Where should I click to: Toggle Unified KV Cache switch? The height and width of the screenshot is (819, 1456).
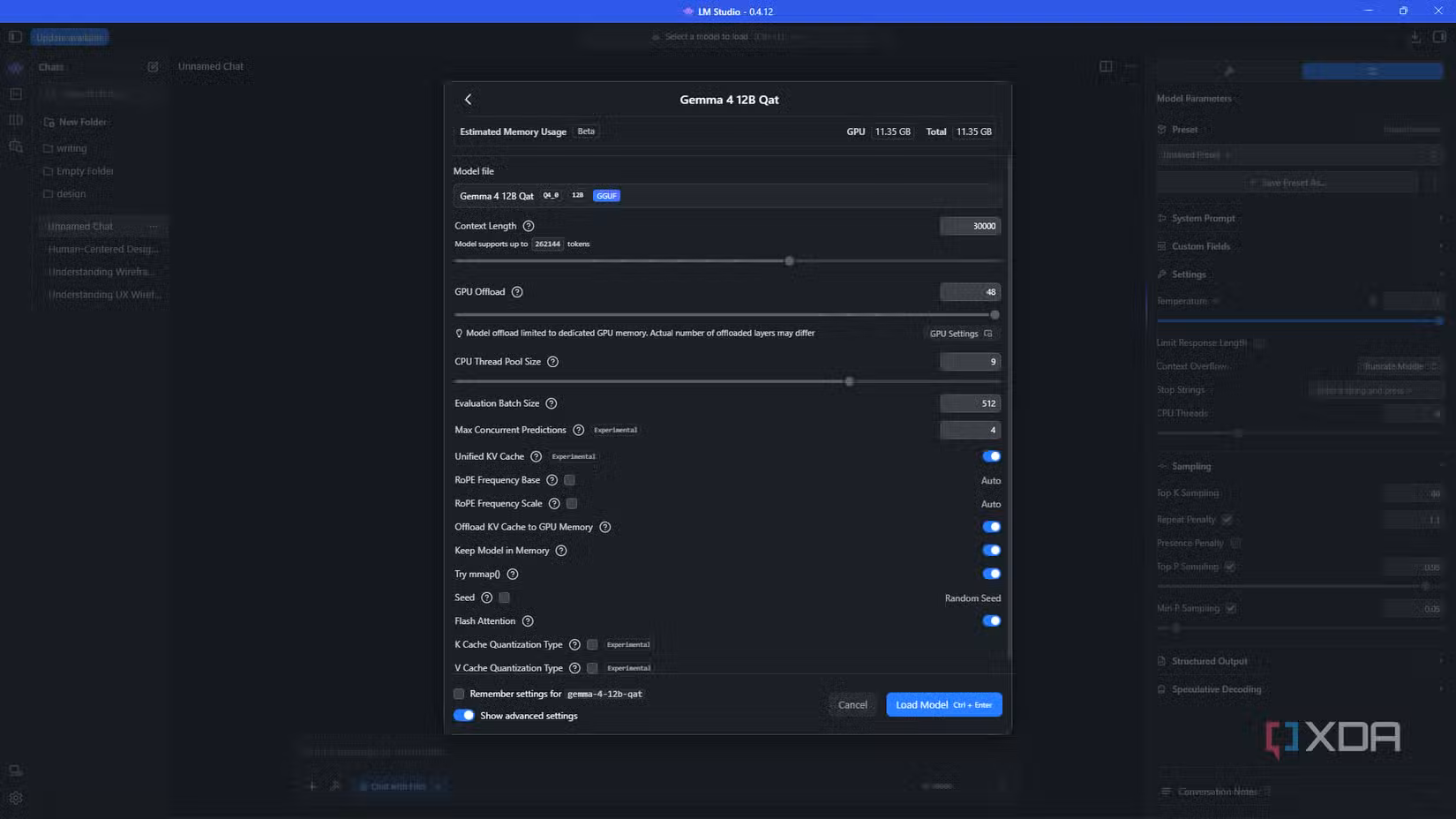(991, 456)
